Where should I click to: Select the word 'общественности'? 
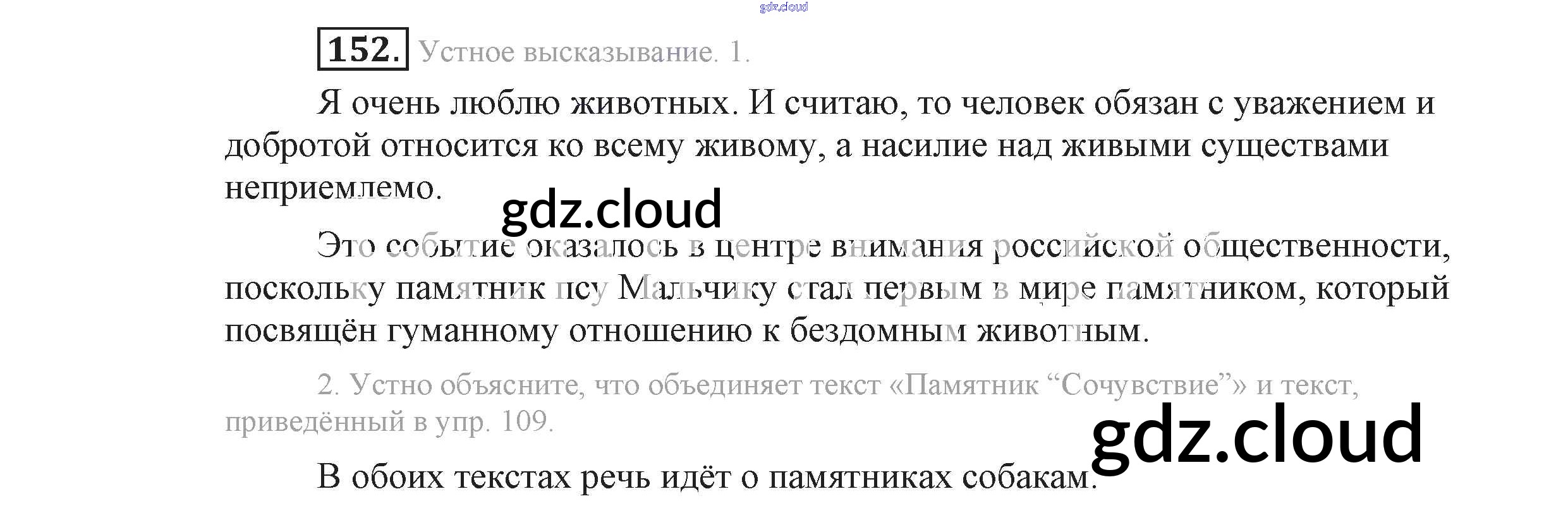[x=1316, y=246]
